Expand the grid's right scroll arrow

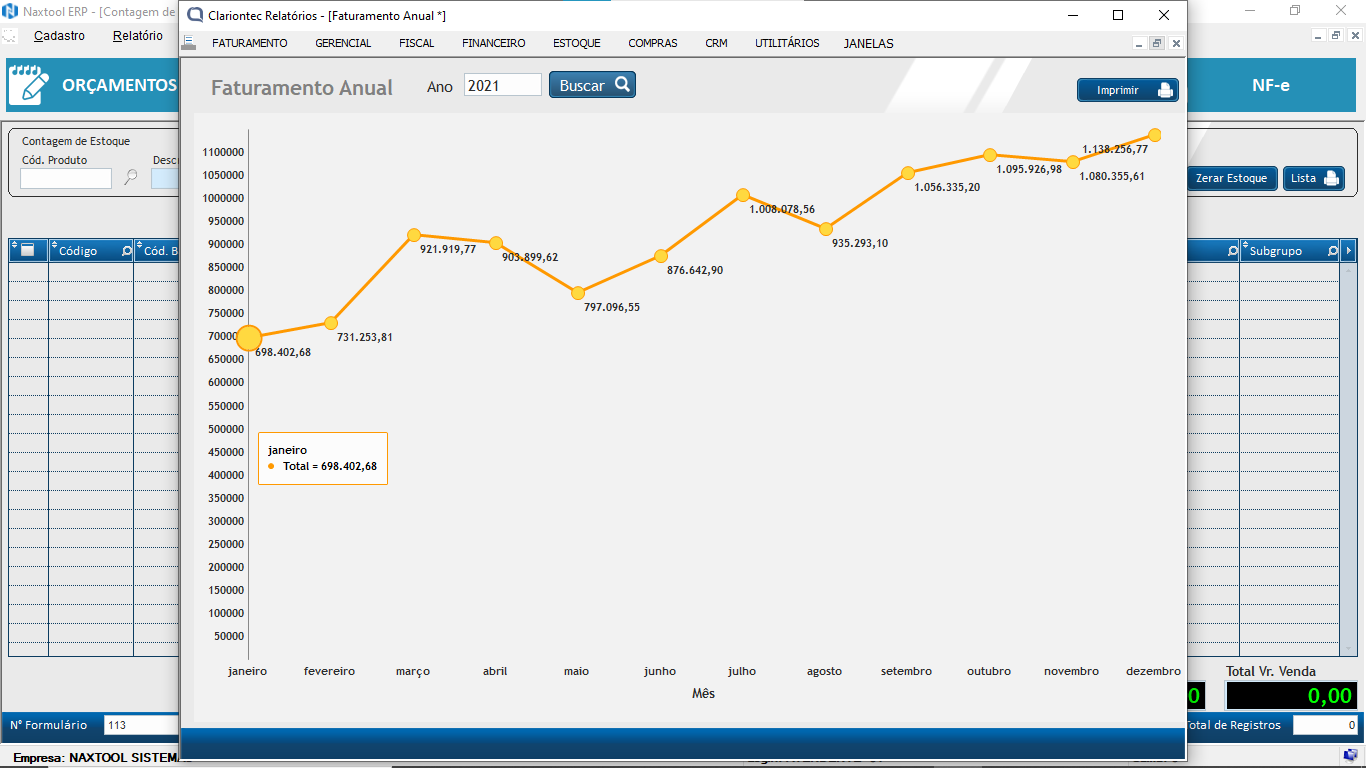pyautogui.click(x=1349, y=250)
